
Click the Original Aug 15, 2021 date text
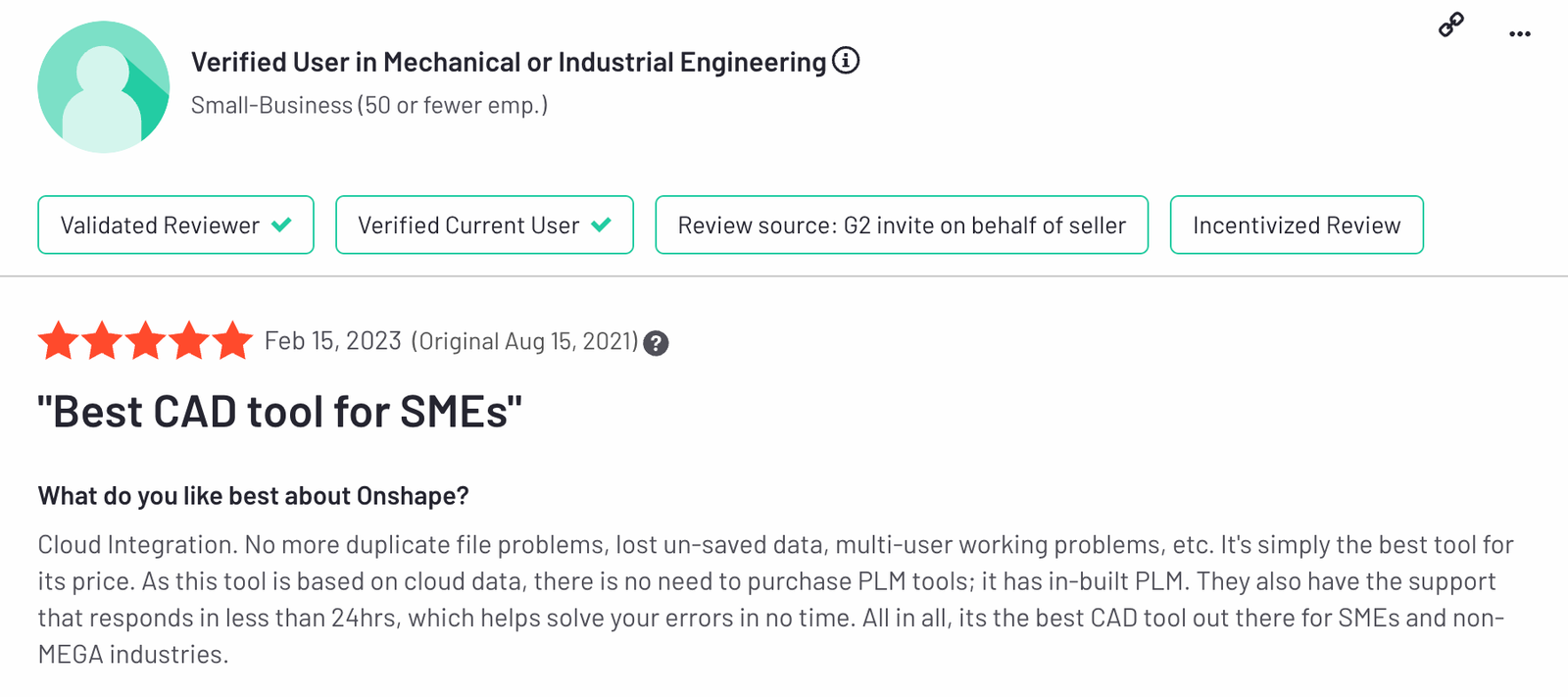click(524, 341)
